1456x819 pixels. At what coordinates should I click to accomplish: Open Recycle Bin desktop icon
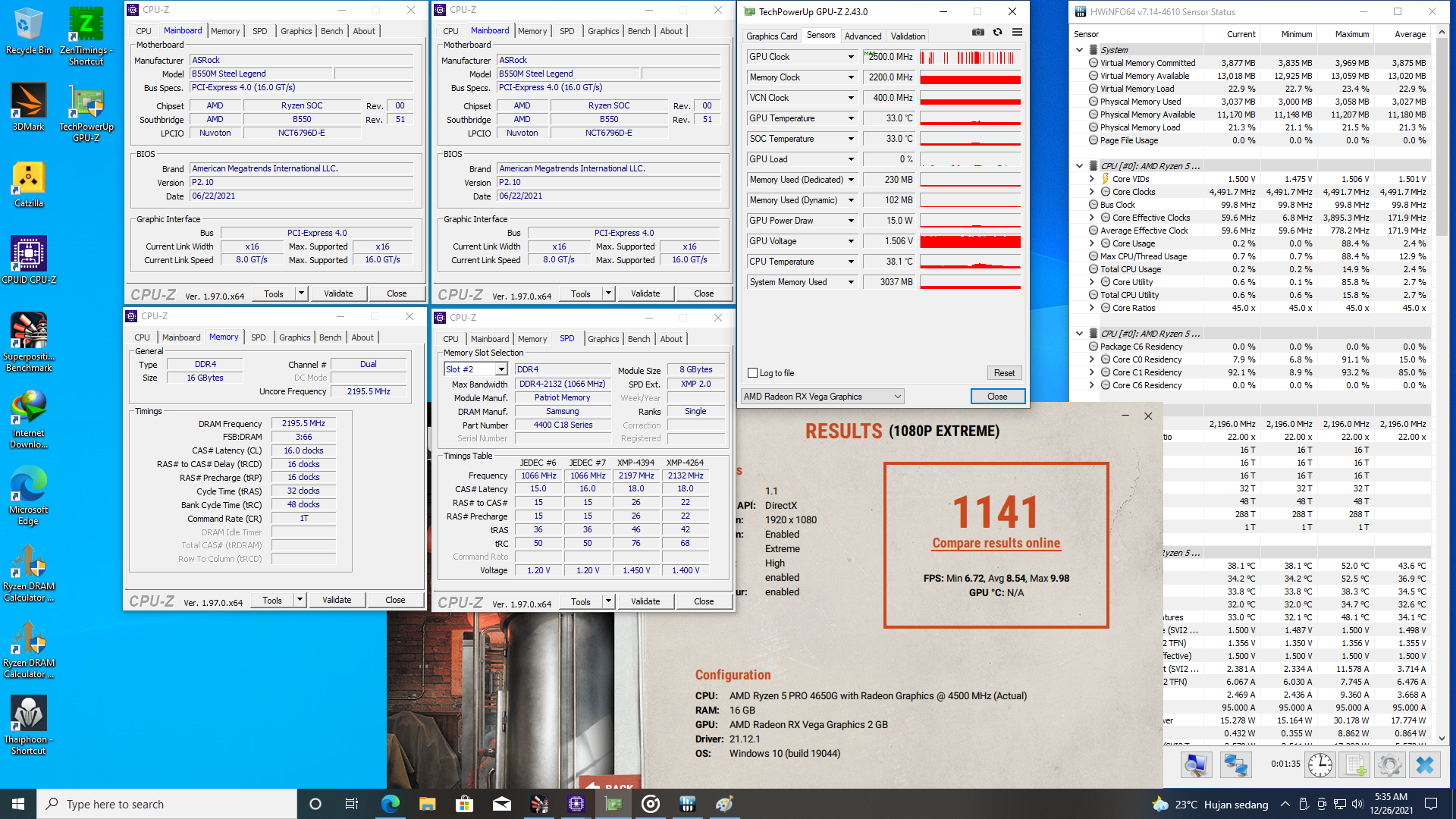pos(29,31)
